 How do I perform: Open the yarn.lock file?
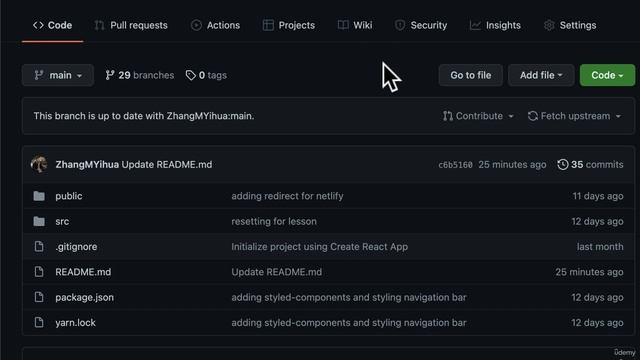click(x=76, y=322)
